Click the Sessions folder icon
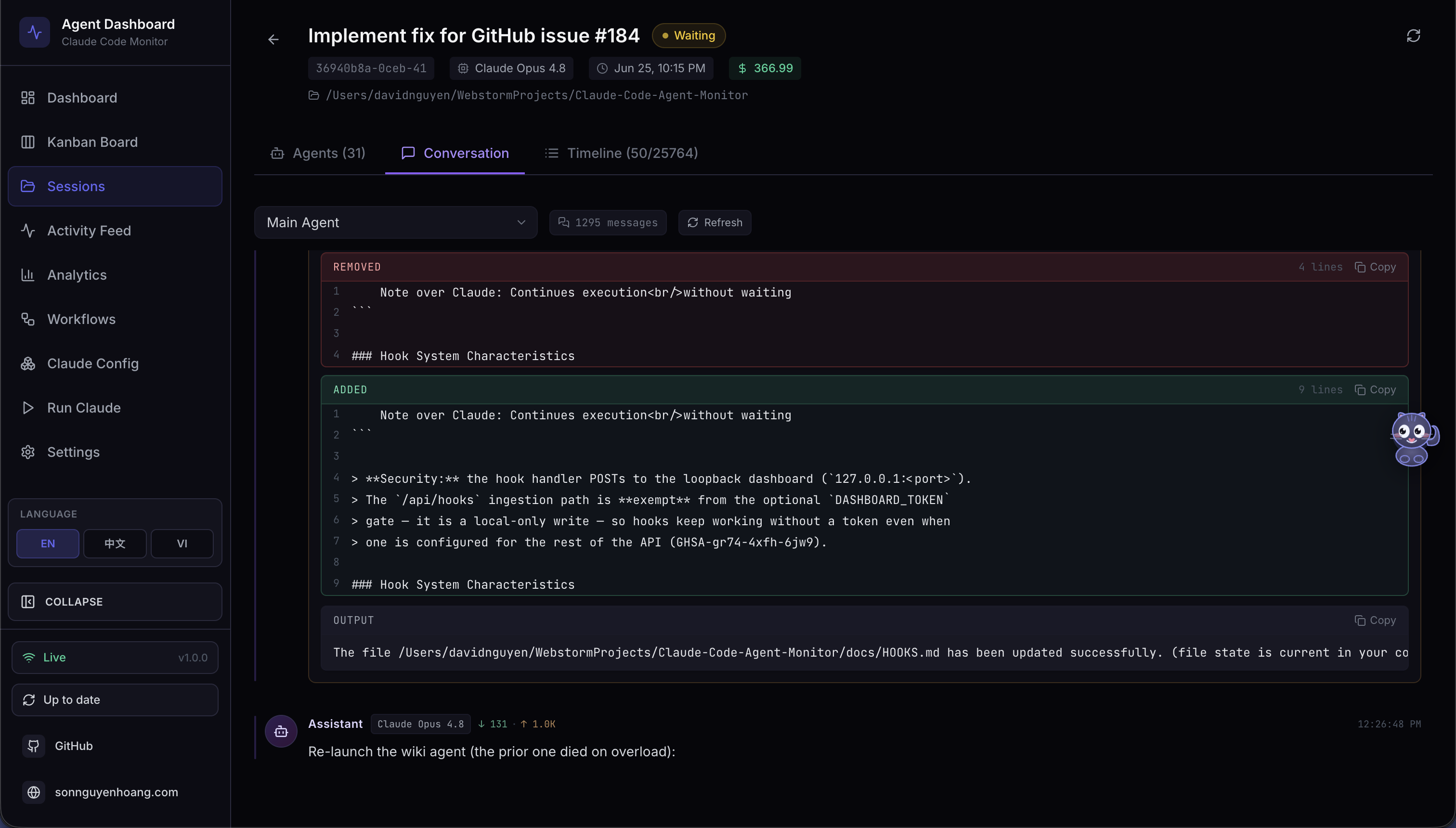This screenshot has width=1456, height=828. tap(28, 186)
